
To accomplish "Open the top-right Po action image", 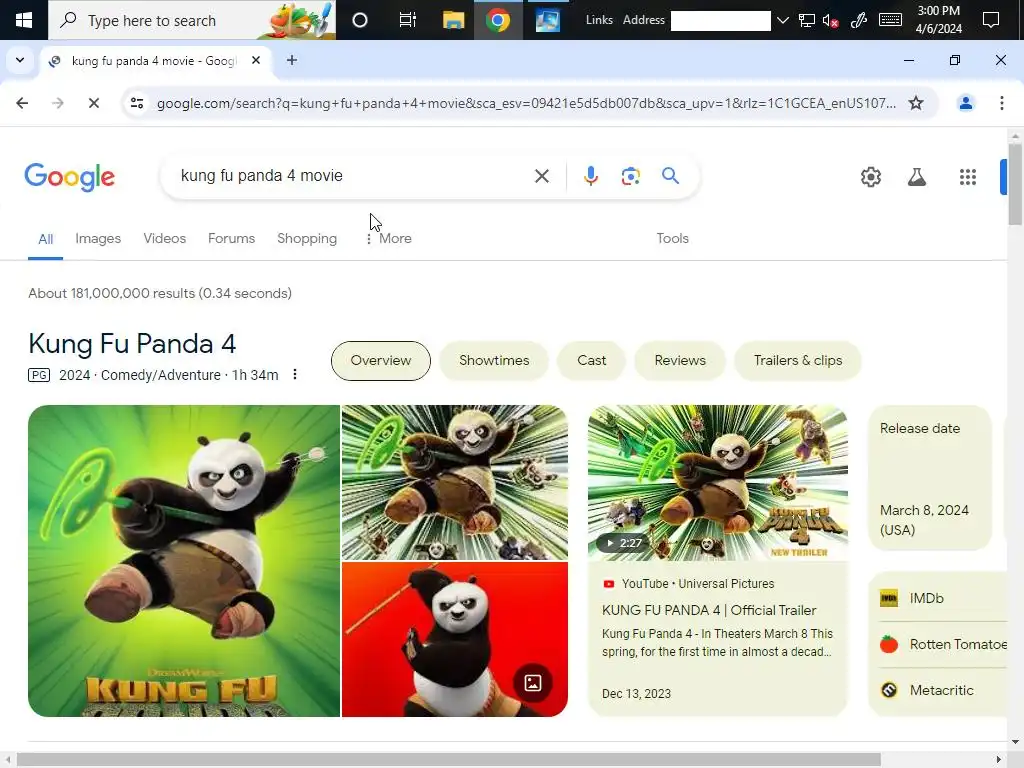I will pyautogui.click(x=455, y=482).
